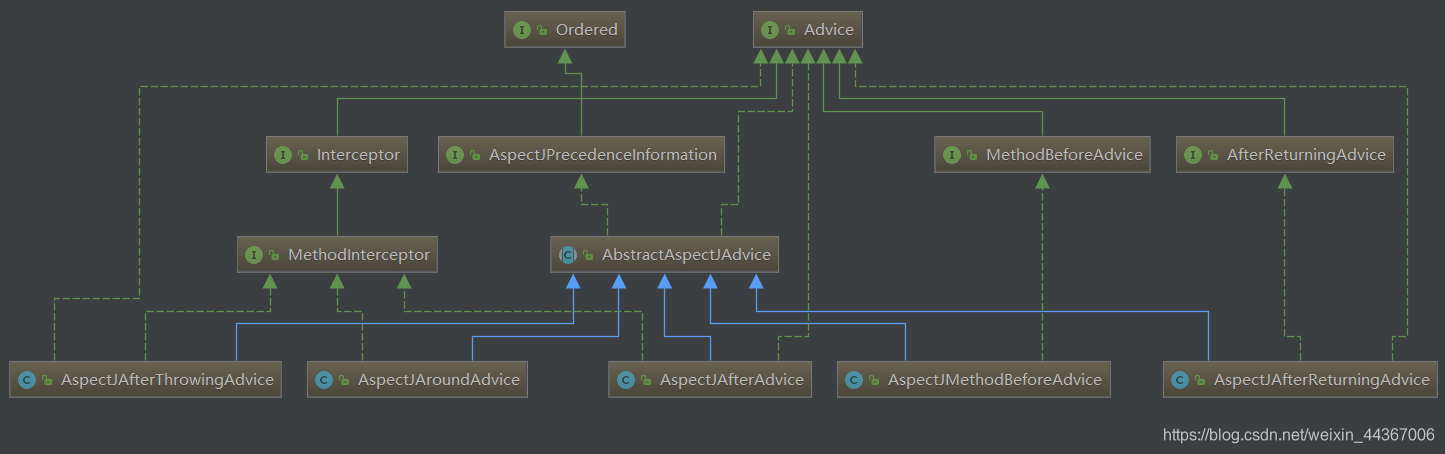Select the AspectJAfterThrowingAdvice class node
Image resolution: width=1445 pixels, height=454 pixels.
(x=147, y=380)
